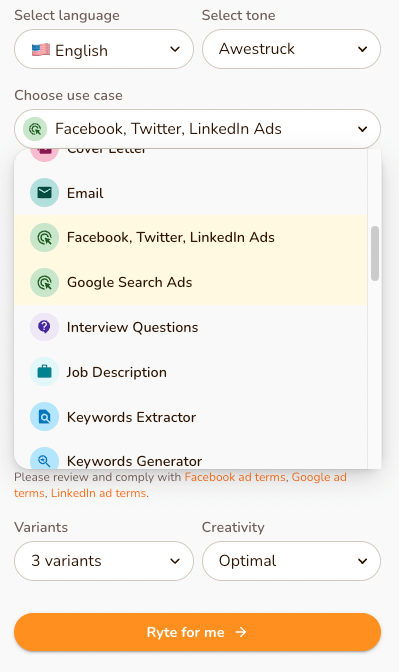Open the LinkedIn ad terms link
Viewport: 399px width, 672px height.
(99, 493)
